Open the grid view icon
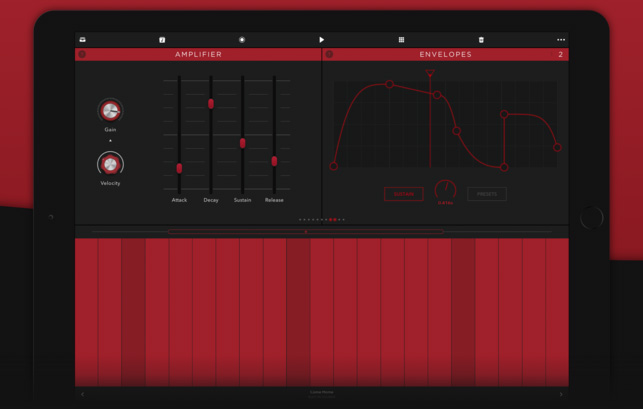643x409 pixels. click(x=401, y=40)
